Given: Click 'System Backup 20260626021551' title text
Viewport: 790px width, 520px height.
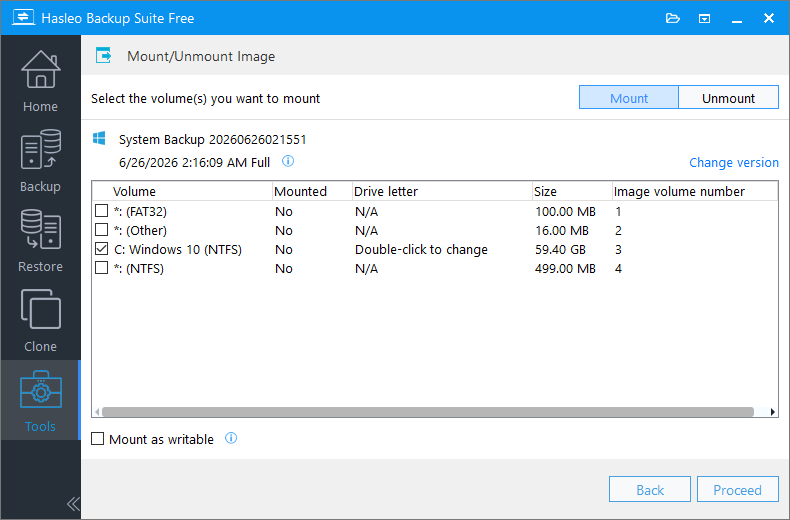Looking at the screenshot, I should 213,139.
